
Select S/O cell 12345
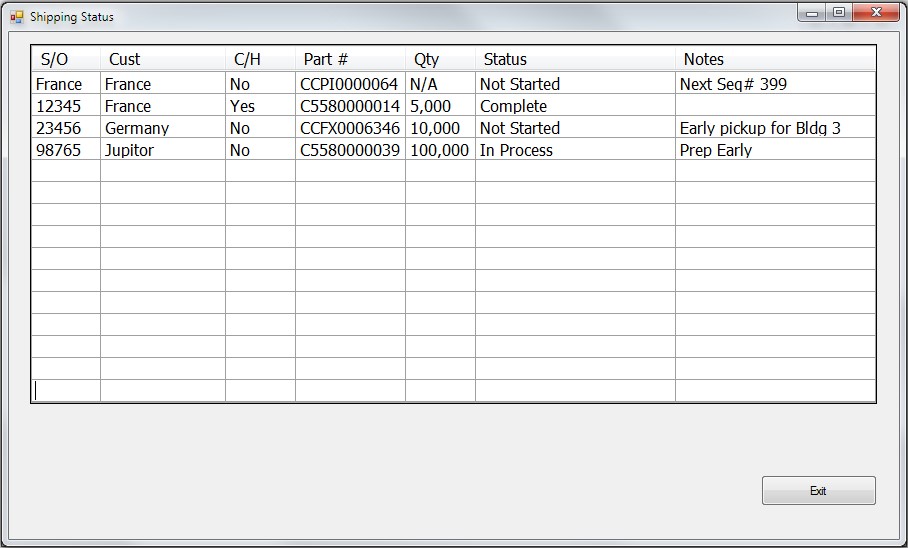(x=66, y=106)
